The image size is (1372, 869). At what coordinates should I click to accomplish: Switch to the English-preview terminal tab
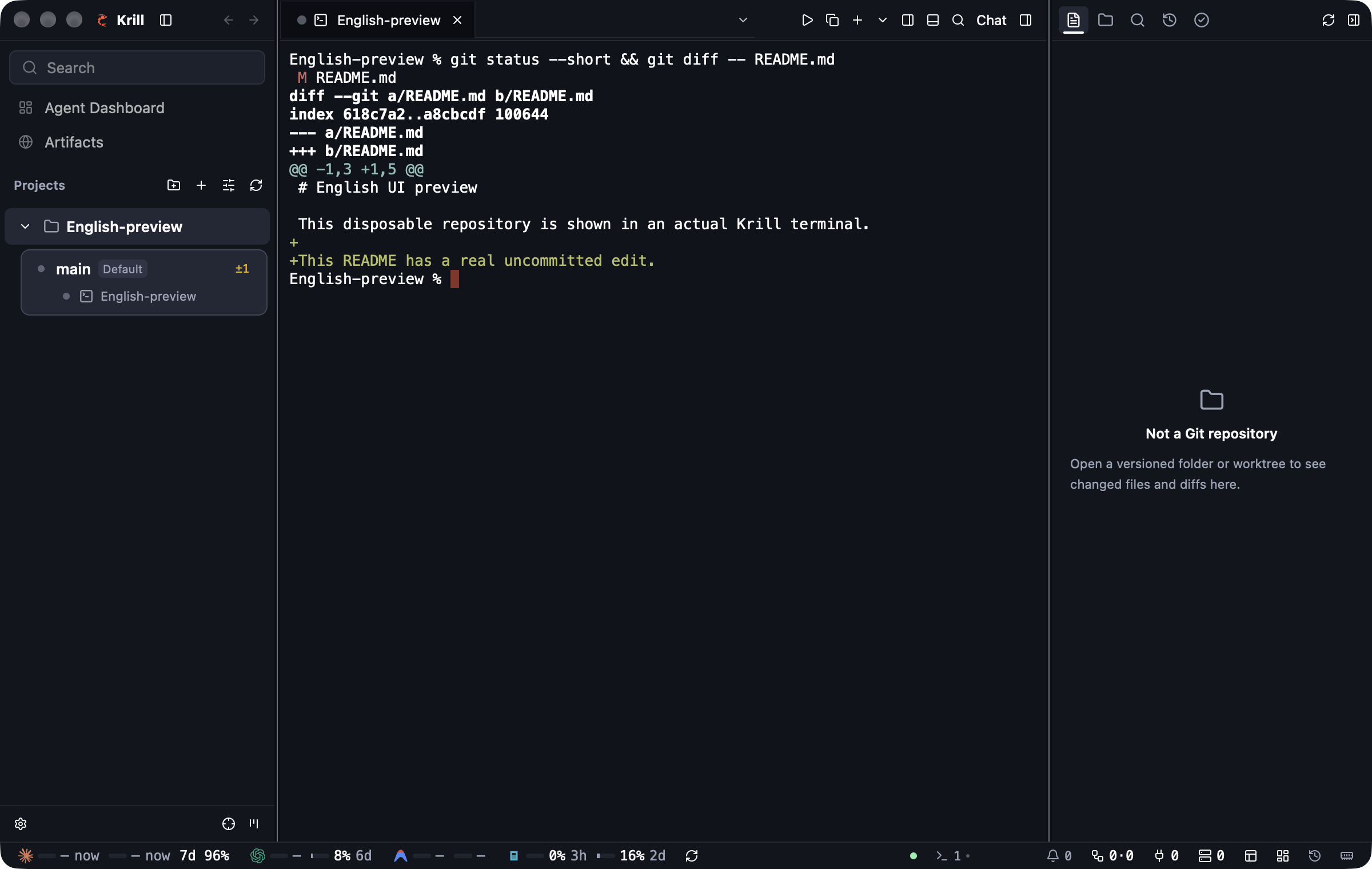[x=377, y=20]
